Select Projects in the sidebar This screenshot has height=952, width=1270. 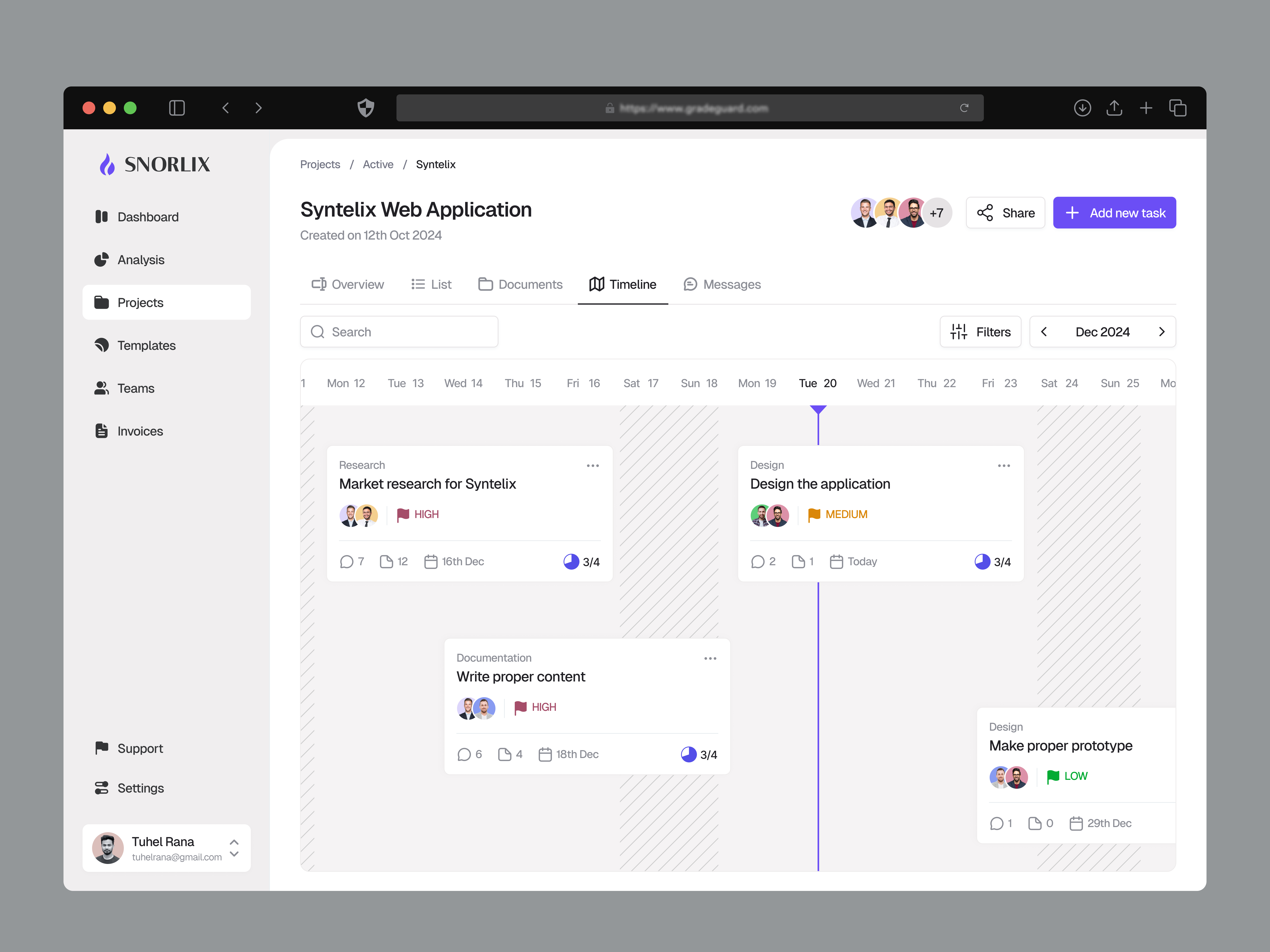click(166, 302)
